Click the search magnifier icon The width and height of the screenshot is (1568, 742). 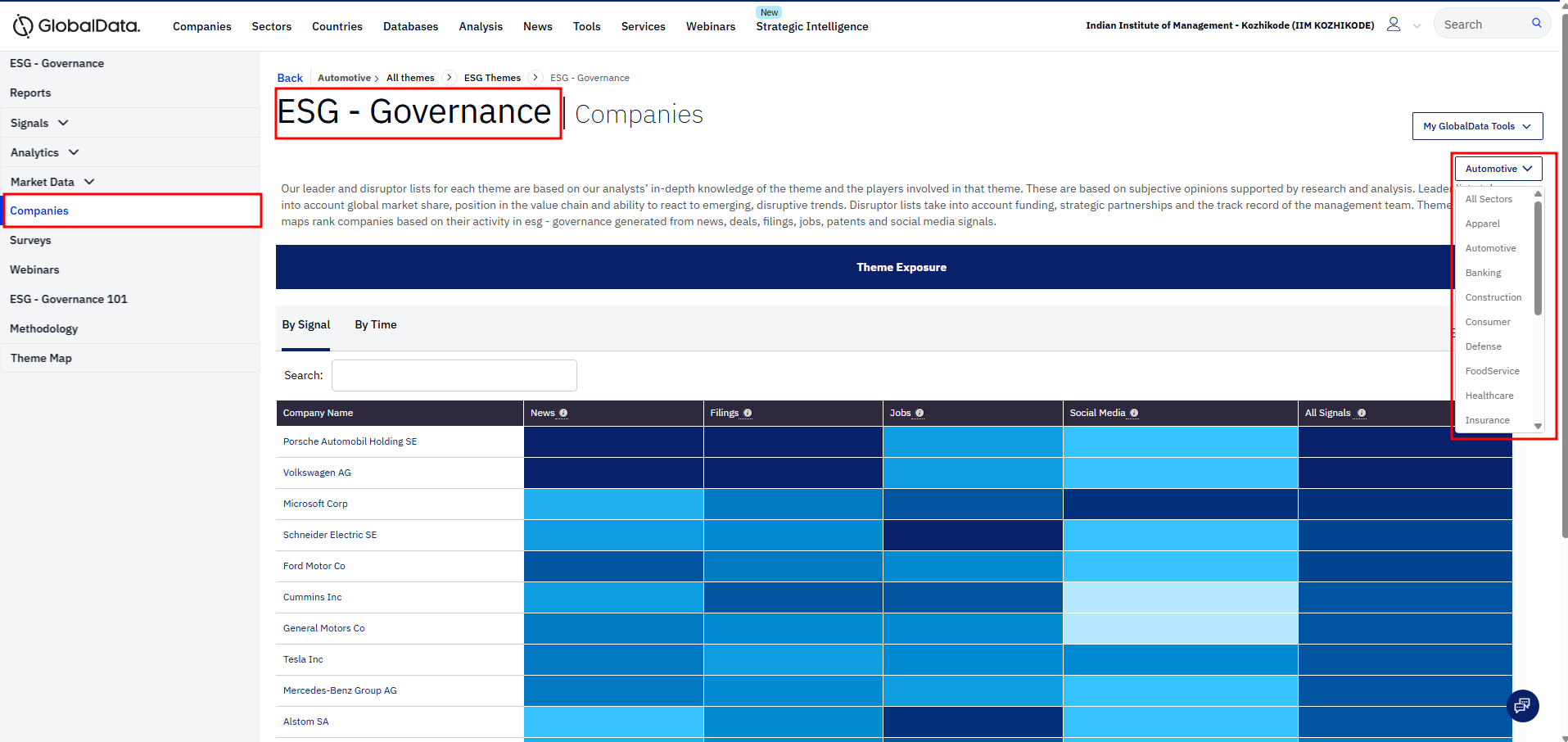point(1536,24)
